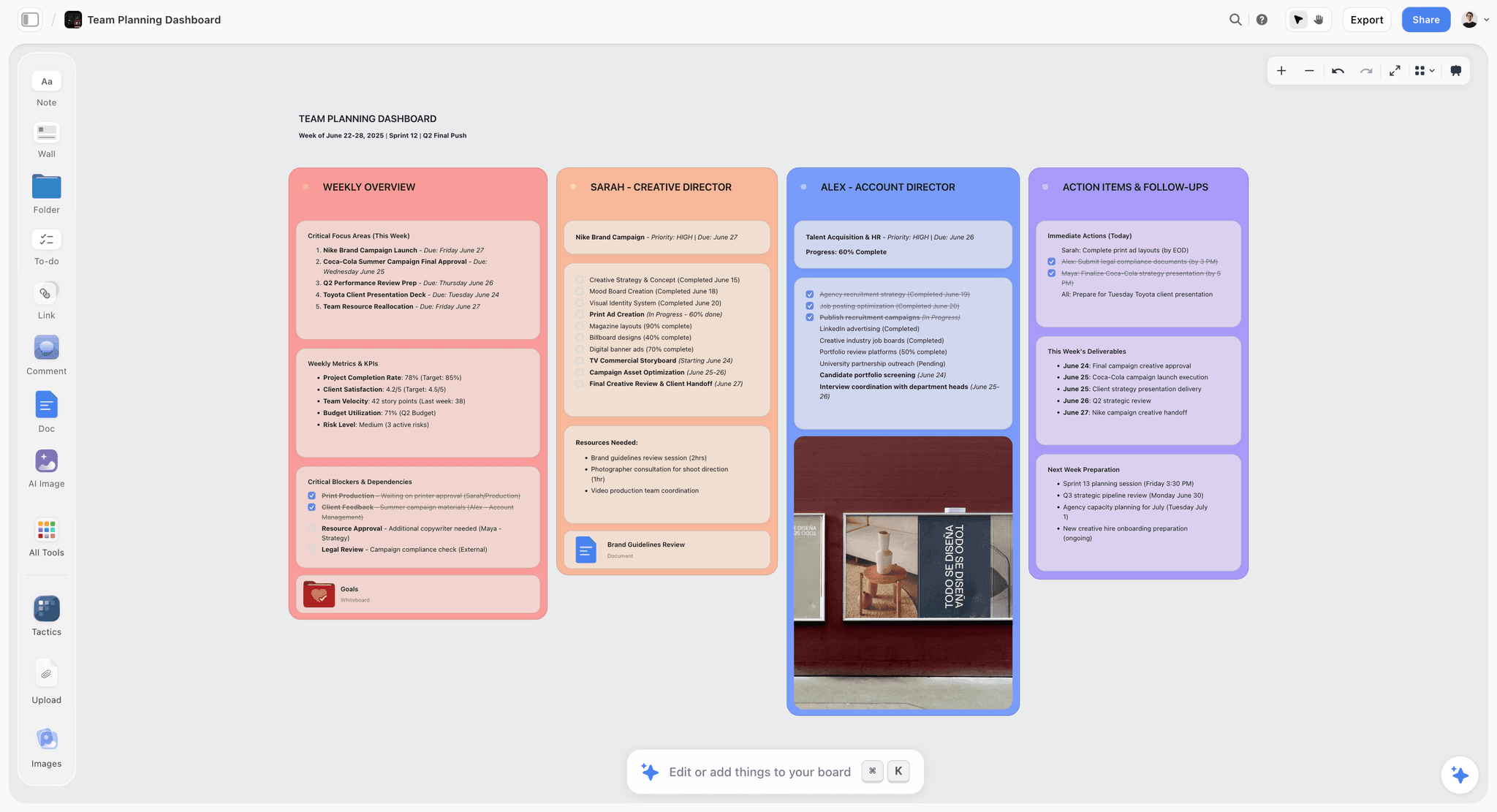This screenshot has width=1497, height=812.
Task: Redo the last action
Action: [x=1366, y=71]
